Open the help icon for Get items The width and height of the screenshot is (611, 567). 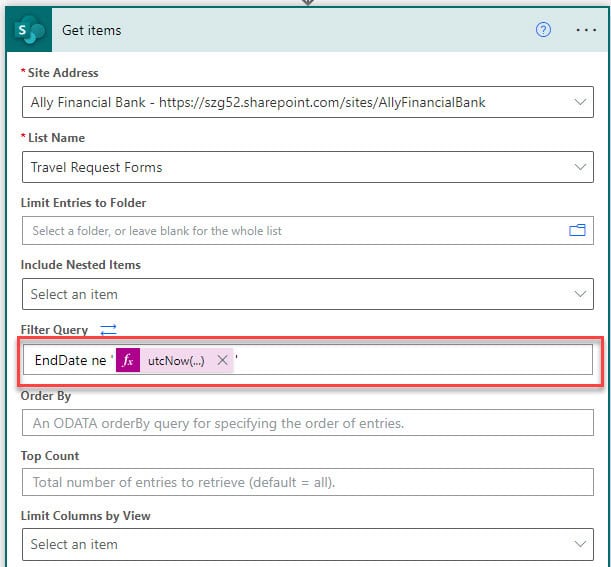point(543,30)
